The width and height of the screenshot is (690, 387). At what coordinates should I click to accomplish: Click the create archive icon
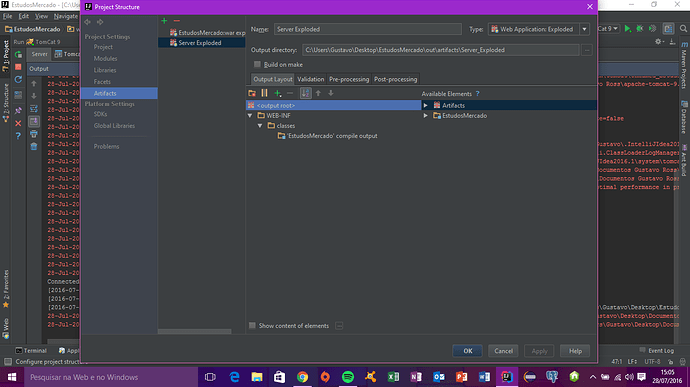point(264,93)
